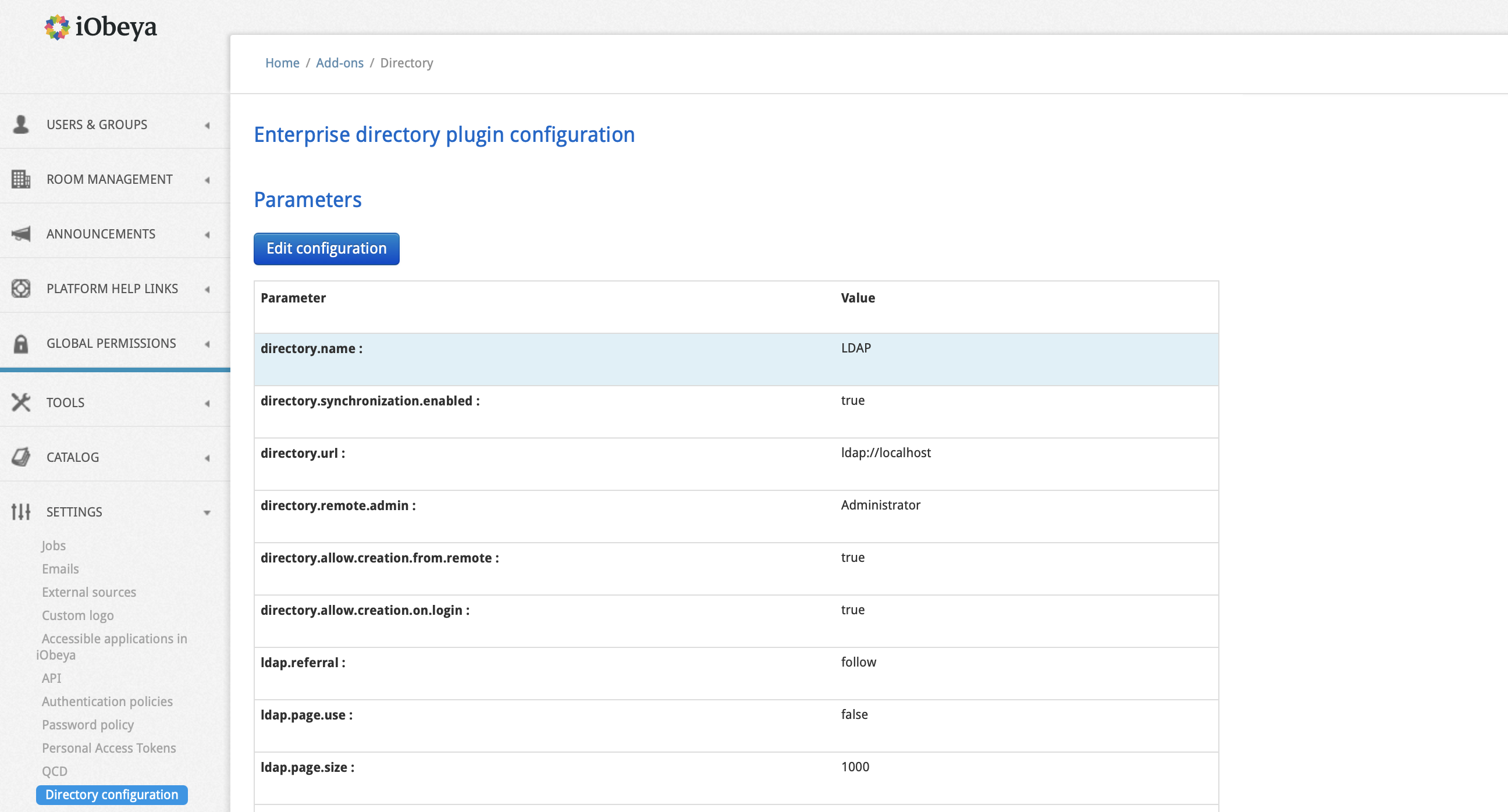This screenshot has height=812, width=1508.
Task: Click the Catalog book icon
Action: (x=21, y=457)
